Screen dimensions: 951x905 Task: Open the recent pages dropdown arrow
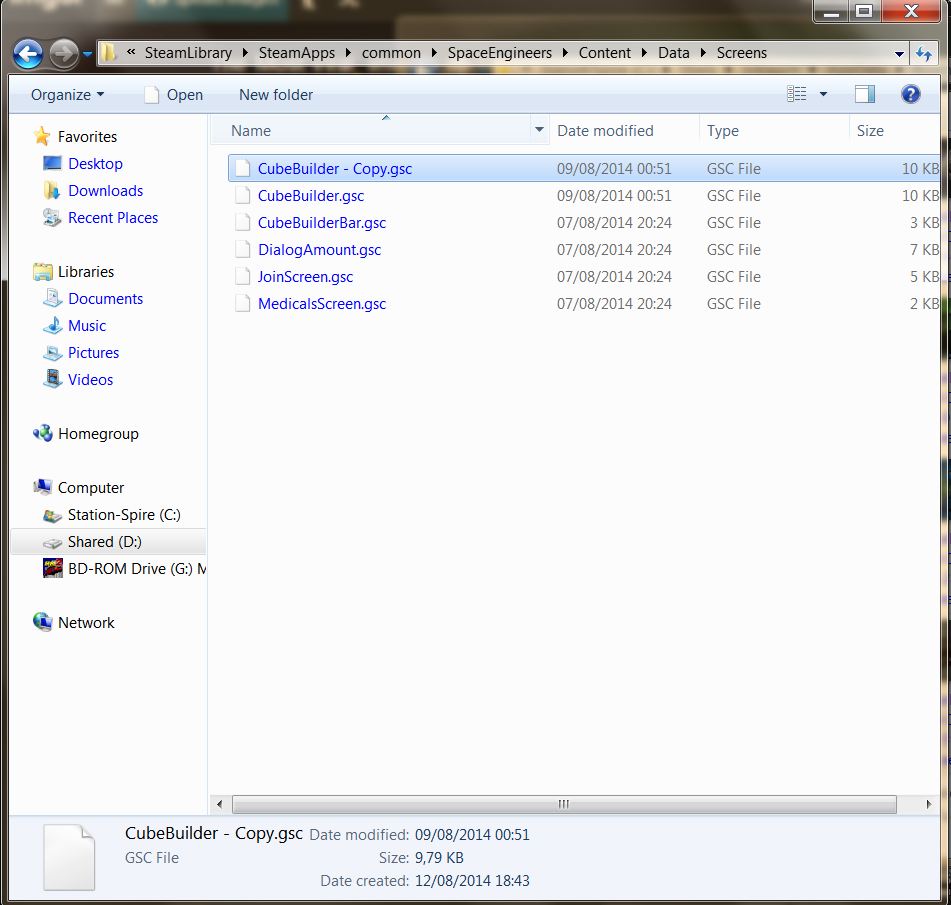(87, 54)
